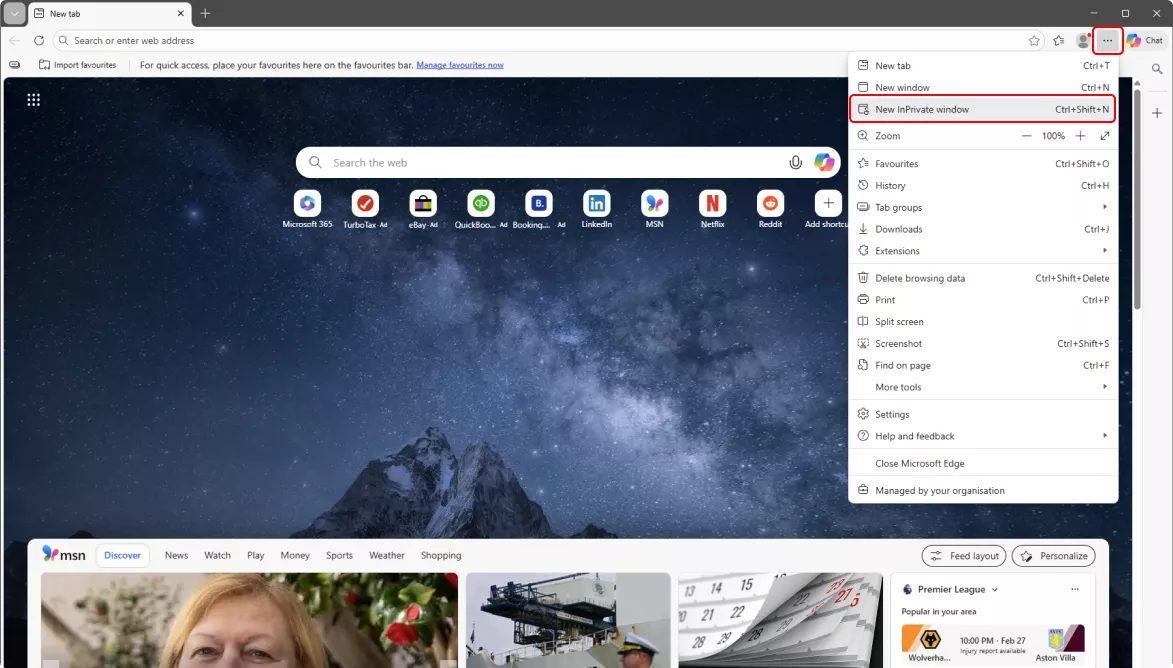Switch to the Sports feed tab
This screenshot has width=1173, height=668.
(339, 556)
